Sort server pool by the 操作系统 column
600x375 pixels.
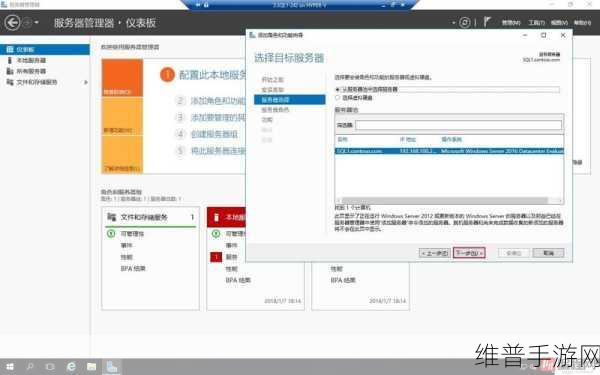point(452,139)
